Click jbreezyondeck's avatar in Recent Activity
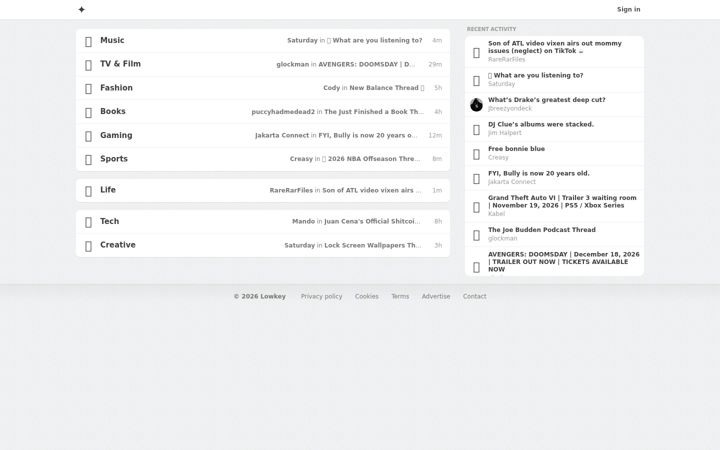Screen dimensions: 720x450 click(x=476, y=105)
